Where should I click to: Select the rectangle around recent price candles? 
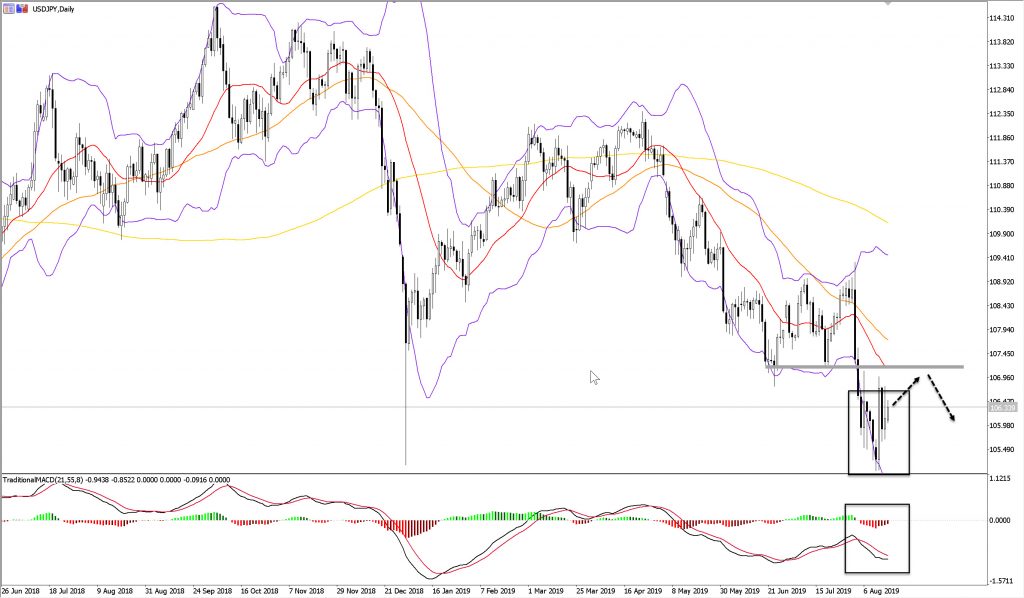tap(849, 430)
